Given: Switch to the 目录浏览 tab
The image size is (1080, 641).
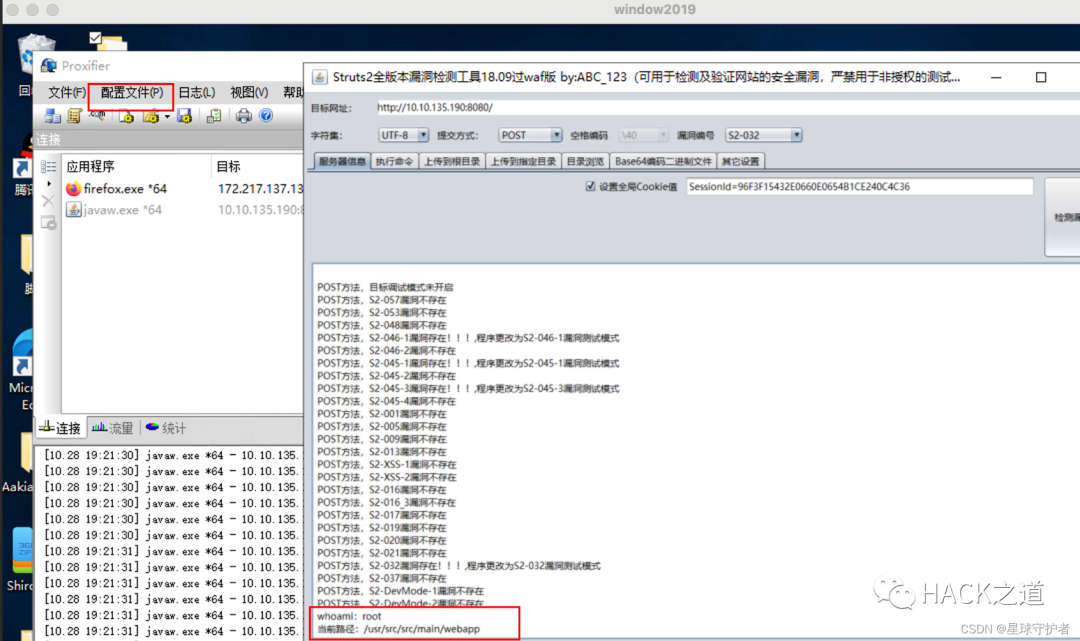Looking at the screenshot, I should coord(585,161).
